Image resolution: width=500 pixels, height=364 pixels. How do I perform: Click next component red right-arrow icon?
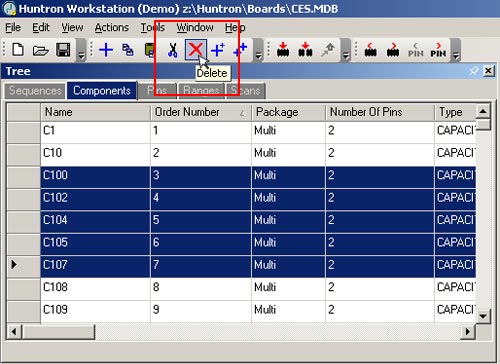[393, 50]
